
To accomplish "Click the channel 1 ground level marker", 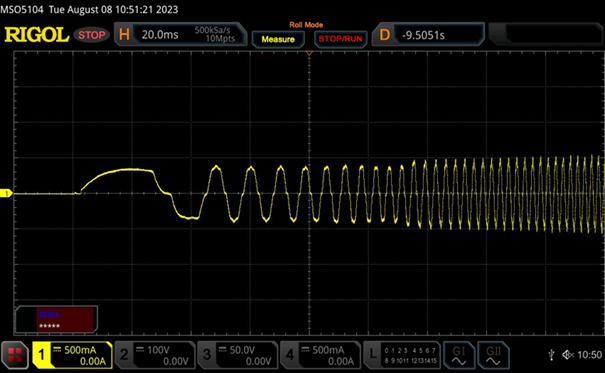I will click(x=6, y=193).
